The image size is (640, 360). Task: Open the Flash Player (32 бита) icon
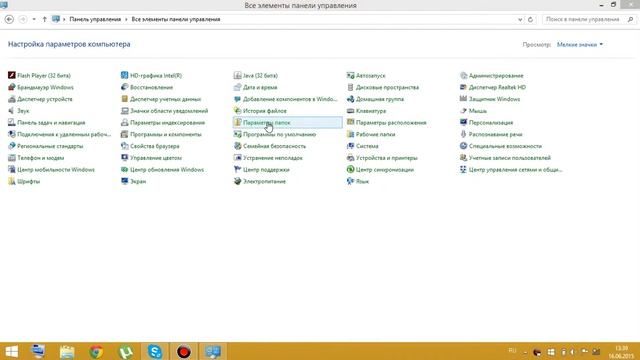11,76
